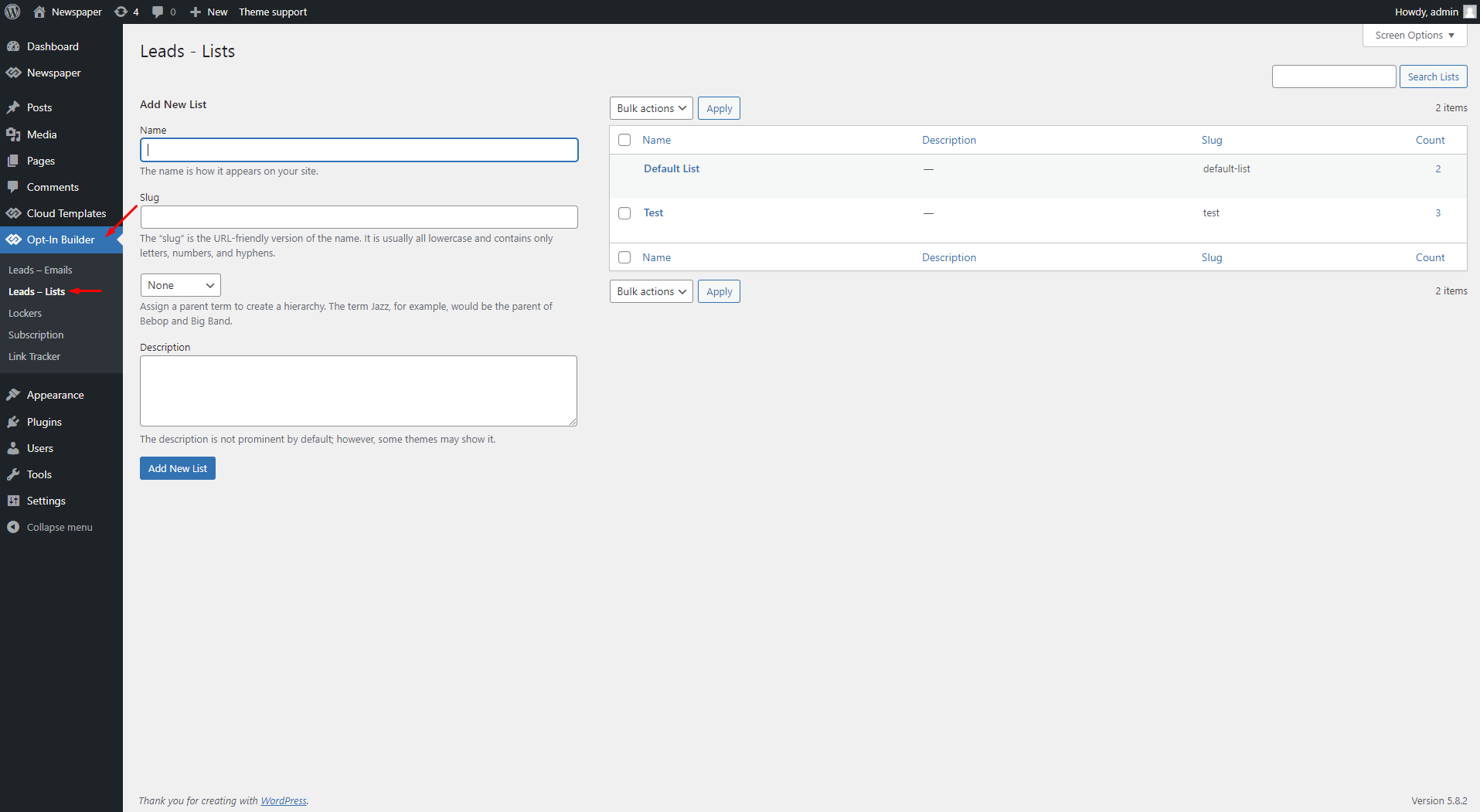Click the WordPress logo icon
1480x812 pixels.
12,12
